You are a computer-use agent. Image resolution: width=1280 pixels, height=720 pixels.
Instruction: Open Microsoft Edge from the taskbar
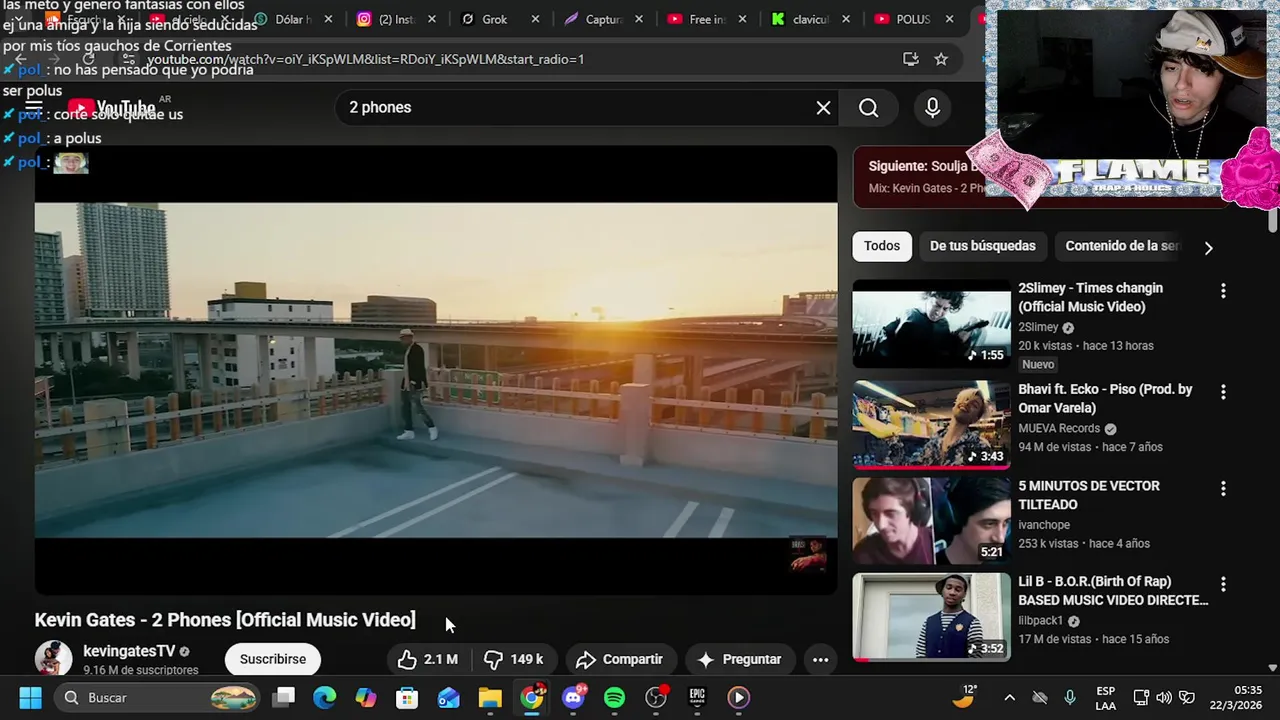[x=325, y=697]
